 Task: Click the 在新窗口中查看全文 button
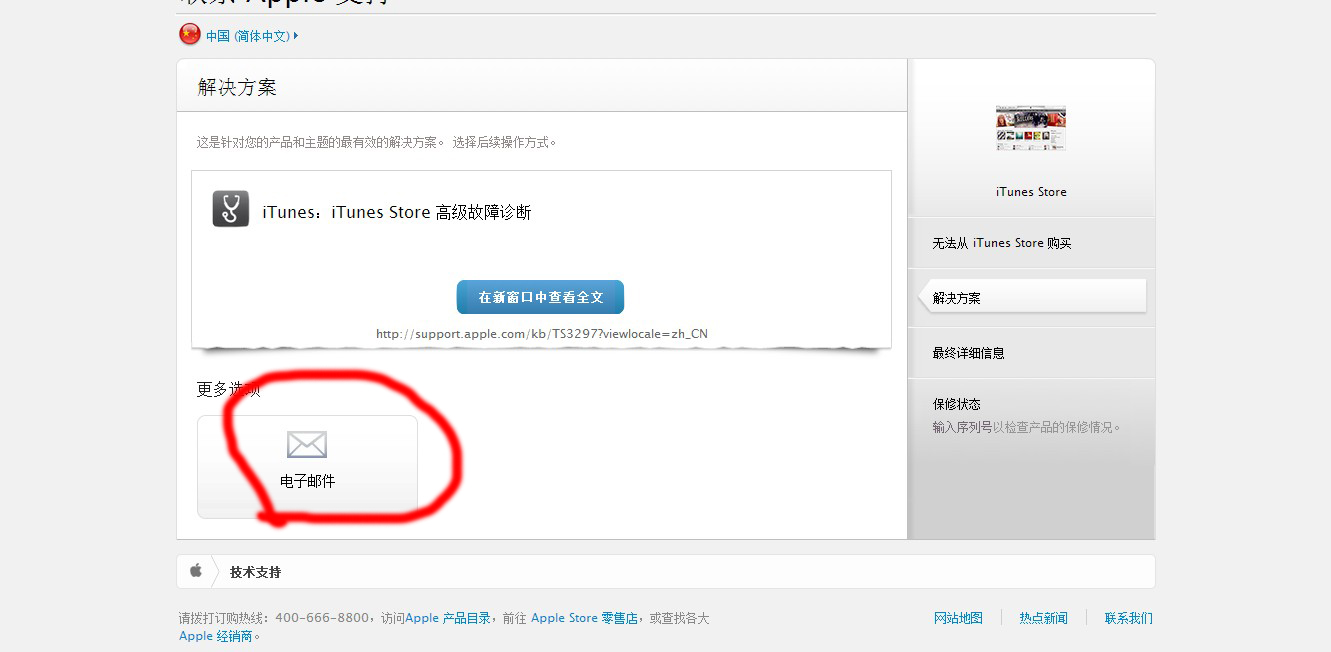(540, 297)
